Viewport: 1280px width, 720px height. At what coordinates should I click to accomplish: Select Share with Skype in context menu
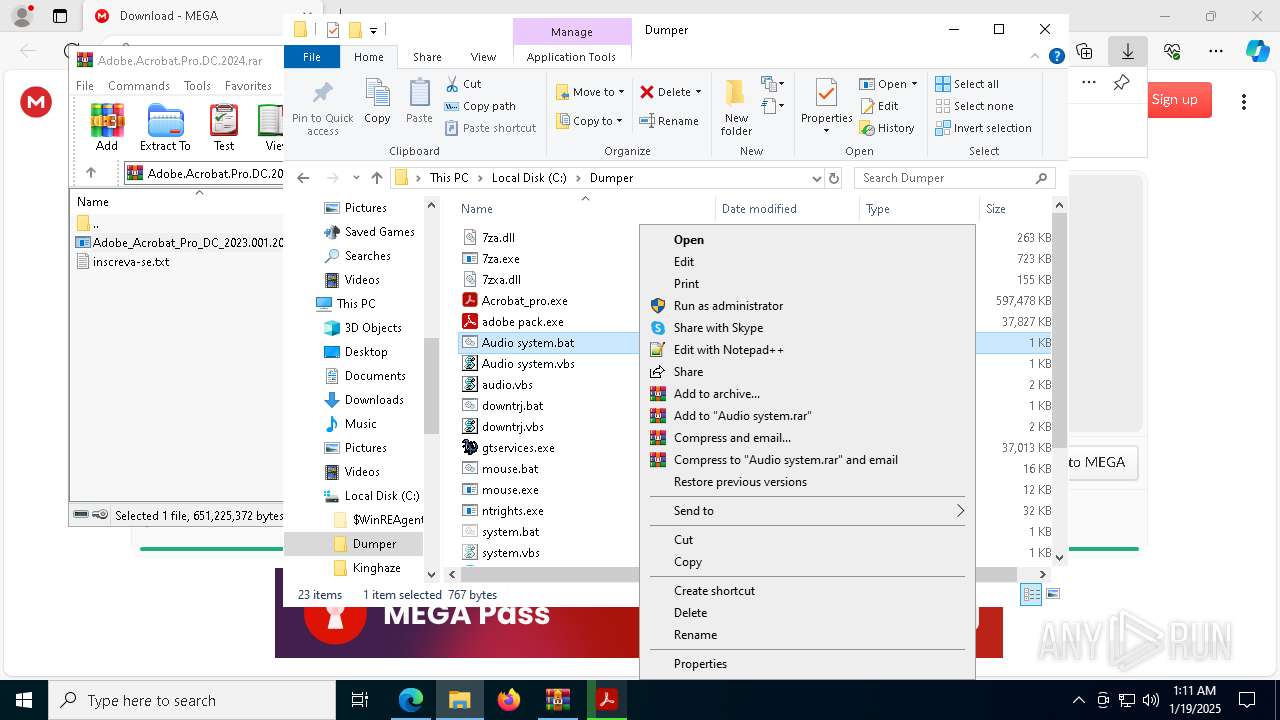(808, 328)
